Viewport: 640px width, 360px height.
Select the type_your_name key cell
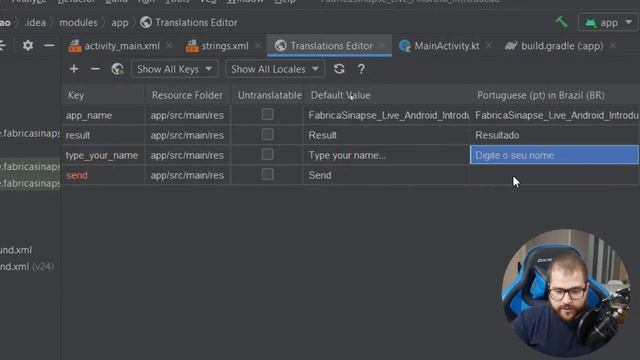point(103,155)
